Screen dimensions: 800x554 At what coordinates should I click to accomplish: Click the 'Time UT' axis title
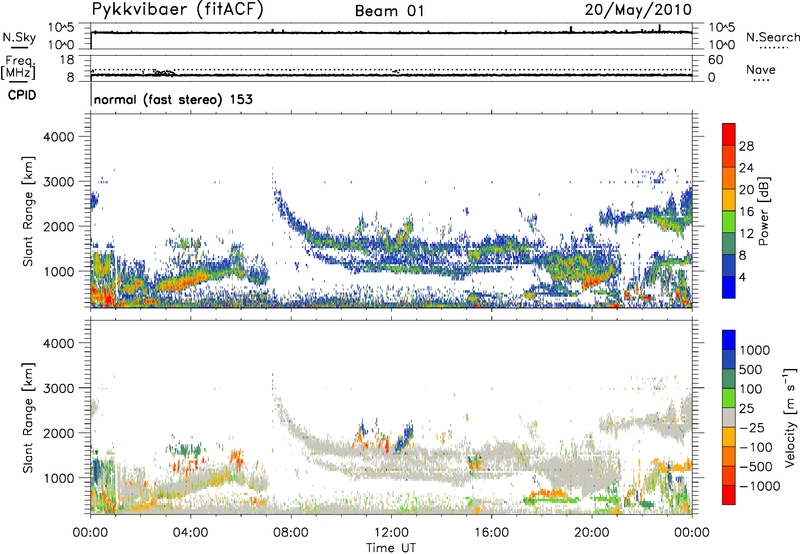391,548
